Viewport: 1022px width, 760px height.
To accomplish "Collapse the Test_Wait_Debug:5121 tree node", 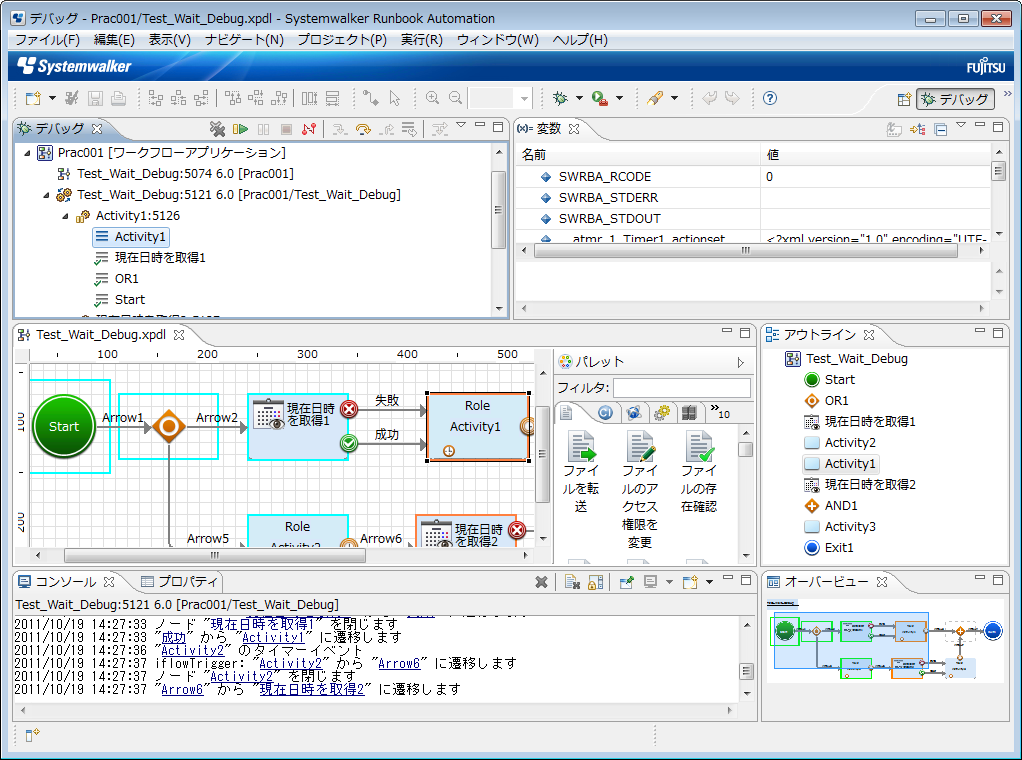I will tap(46, 195).
